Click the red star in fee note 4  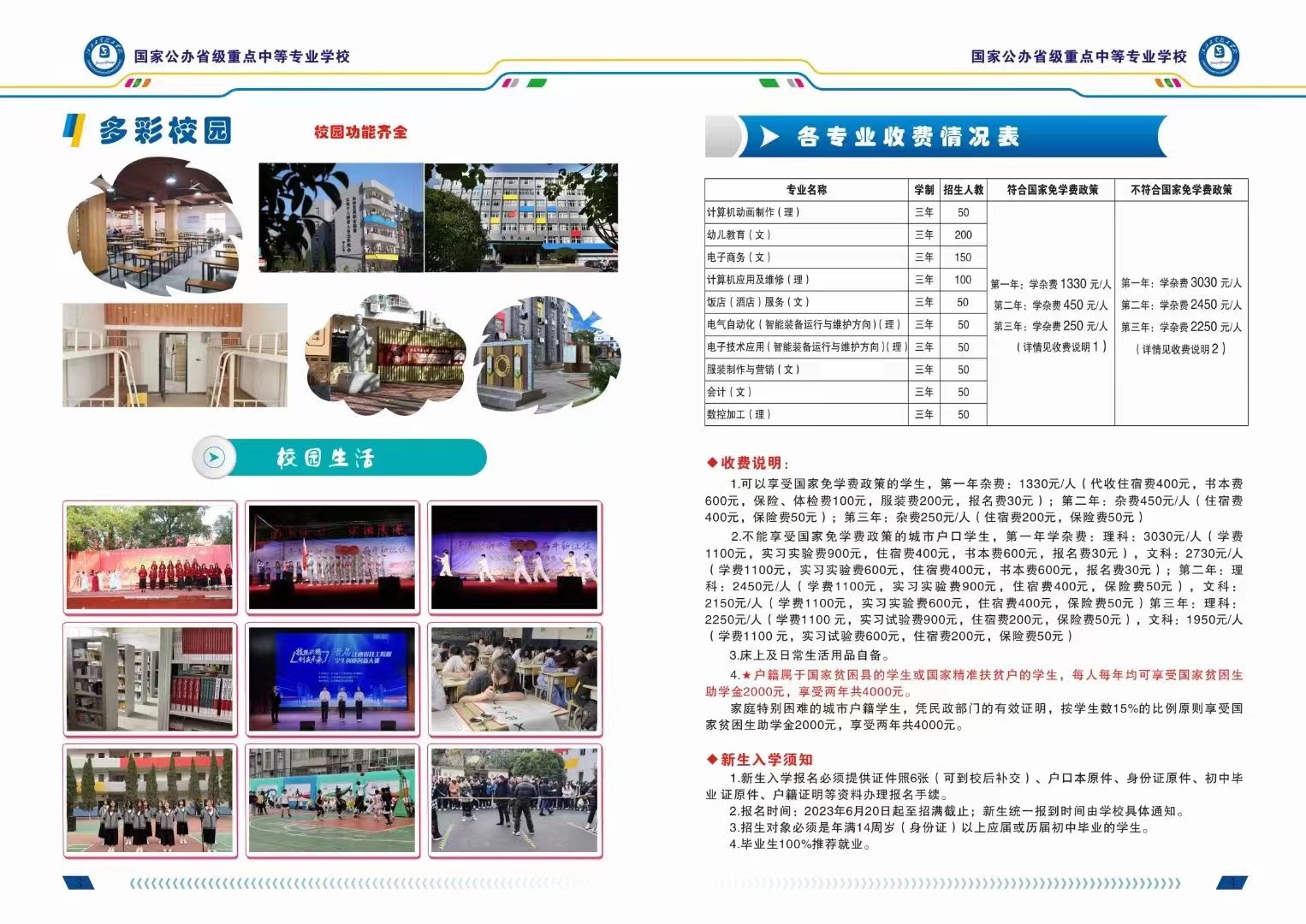click(745, 675)
